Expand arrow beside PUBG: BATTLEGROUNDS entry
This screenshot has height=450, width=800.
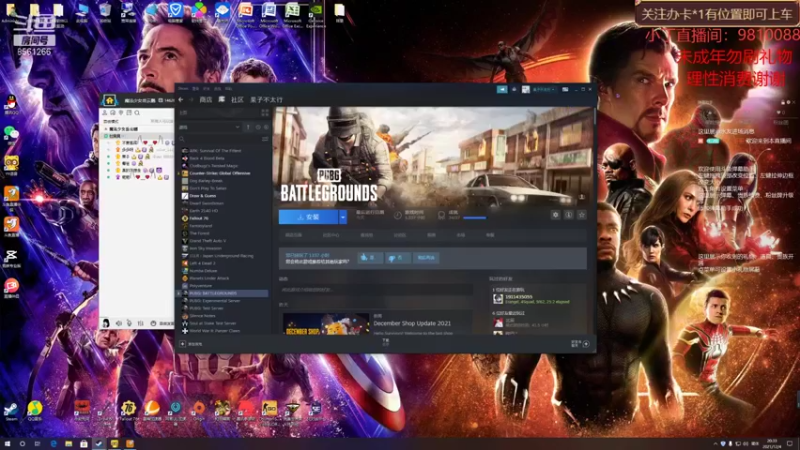[179, 293]
